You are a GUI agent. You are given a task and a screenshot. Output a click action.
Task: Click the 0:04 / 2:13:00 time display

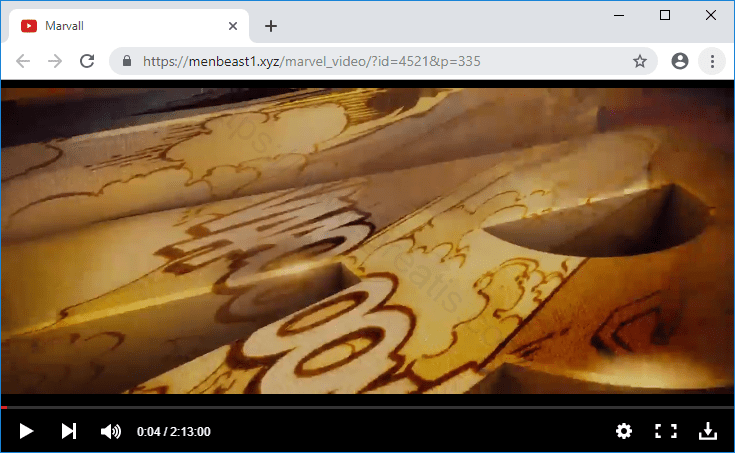pyautogui.click(x=174, y=432)
